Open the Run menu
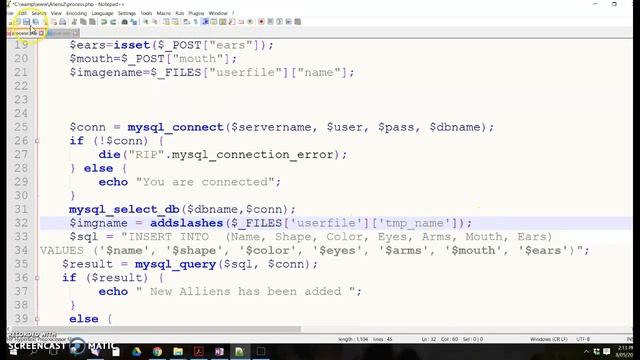This screenshot has width=640, height=360. coord(180,13)
